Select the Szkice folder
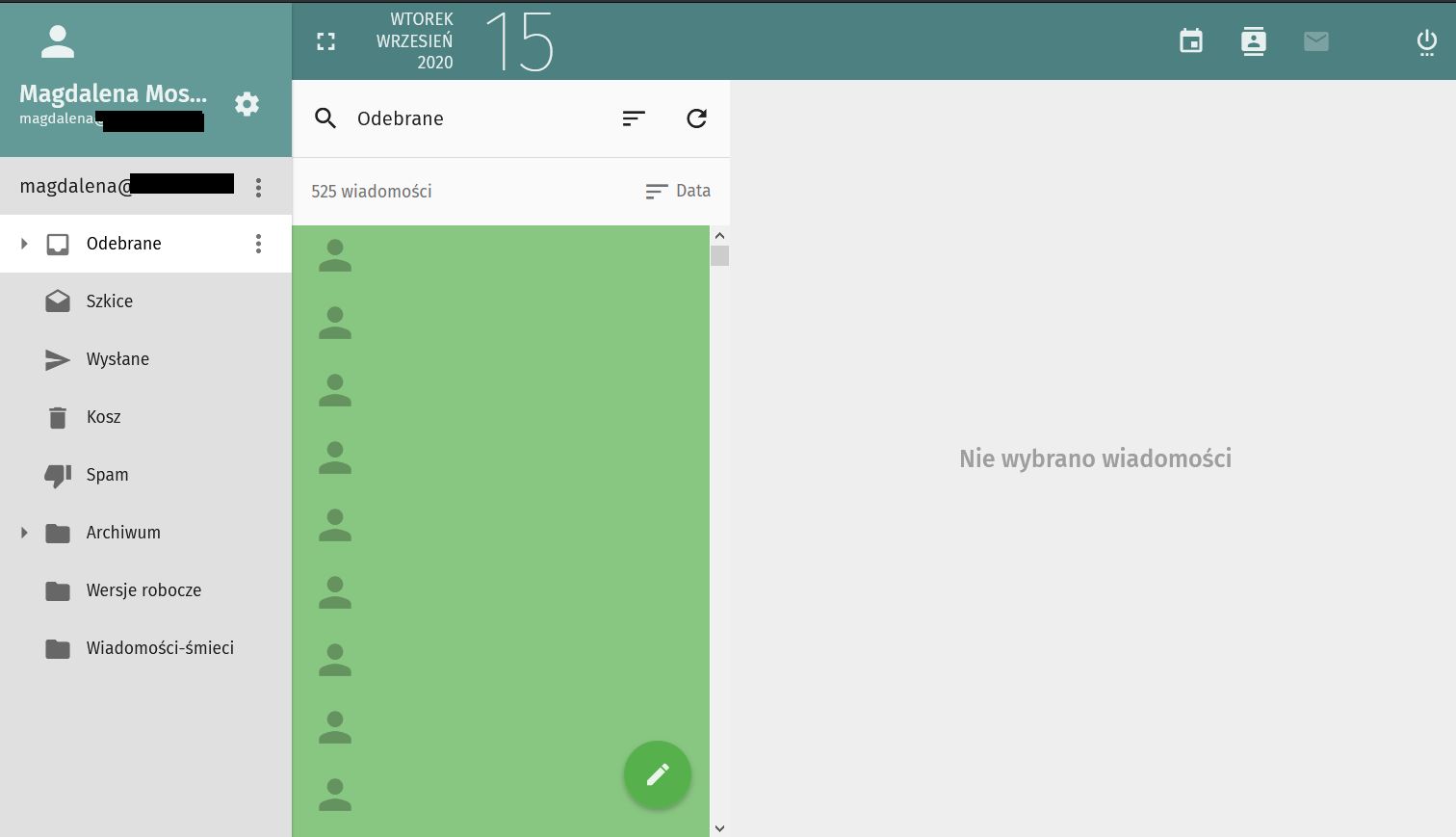The image size is (1456, 837). pos(110,301)
